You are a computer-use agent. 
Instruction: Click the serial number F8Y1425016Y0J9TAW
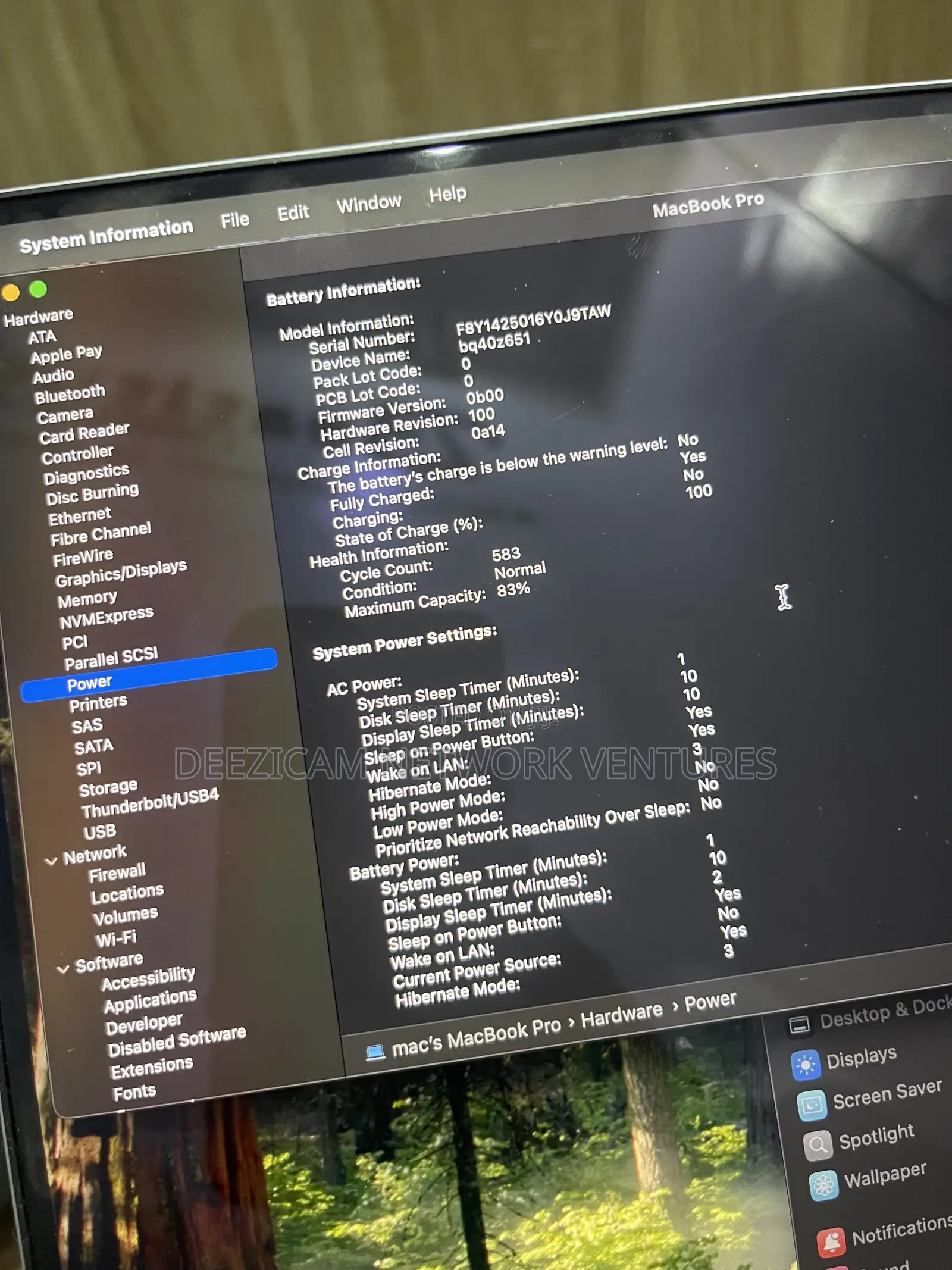click(533, 320)
